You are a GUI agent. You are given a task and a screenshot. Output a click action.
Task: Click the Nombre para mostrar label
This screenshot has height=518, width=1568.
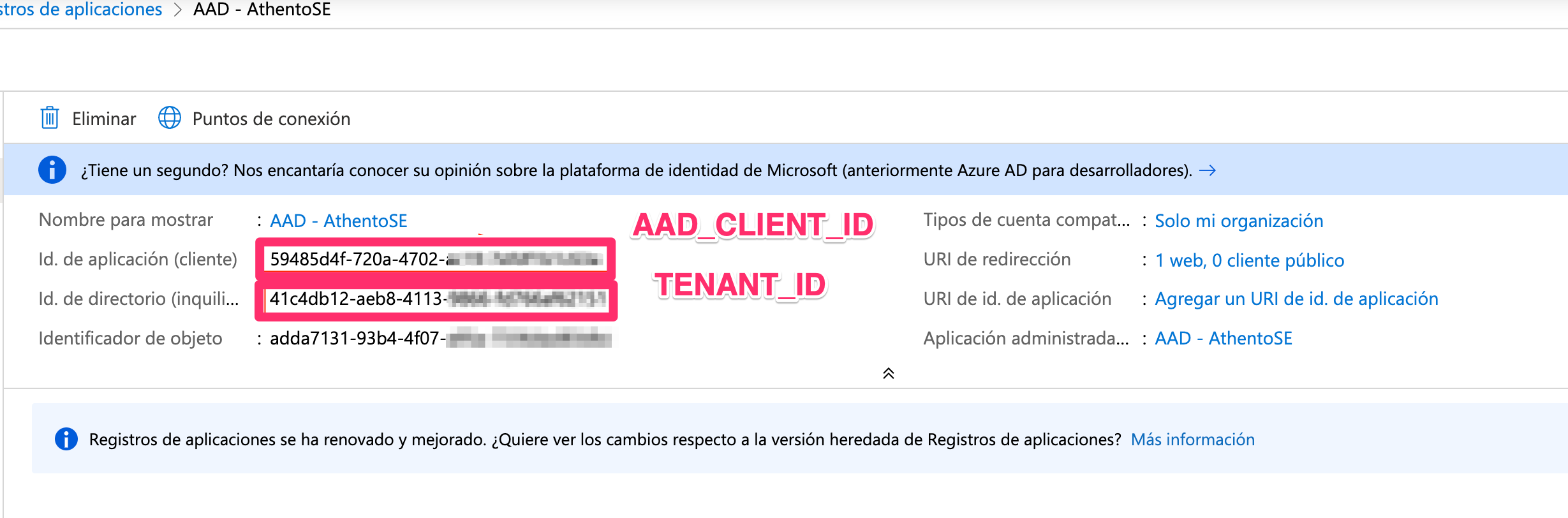pos(126,220)
